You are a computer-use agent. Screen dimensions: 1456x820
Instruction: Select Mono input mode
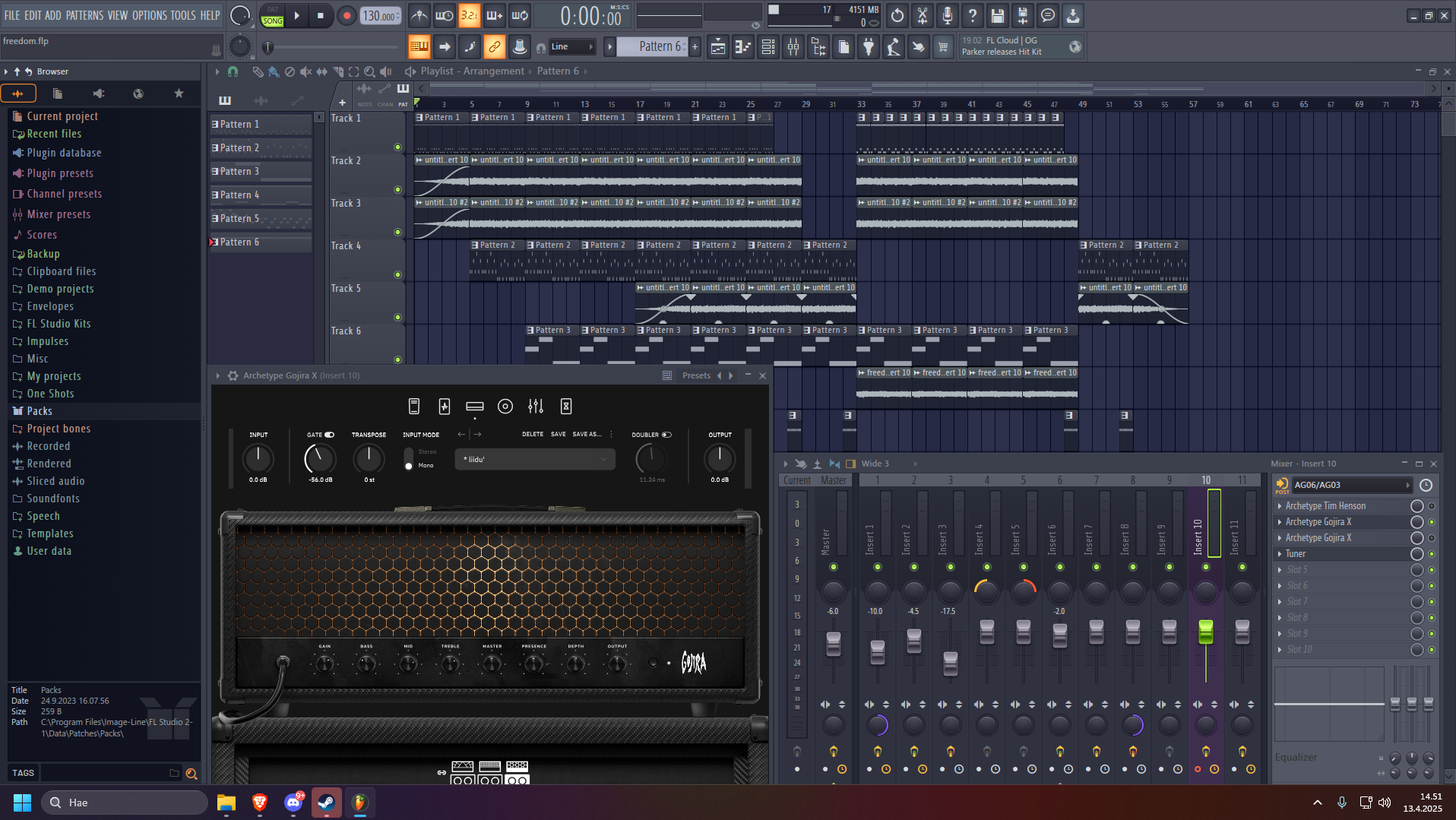point(409,465)
